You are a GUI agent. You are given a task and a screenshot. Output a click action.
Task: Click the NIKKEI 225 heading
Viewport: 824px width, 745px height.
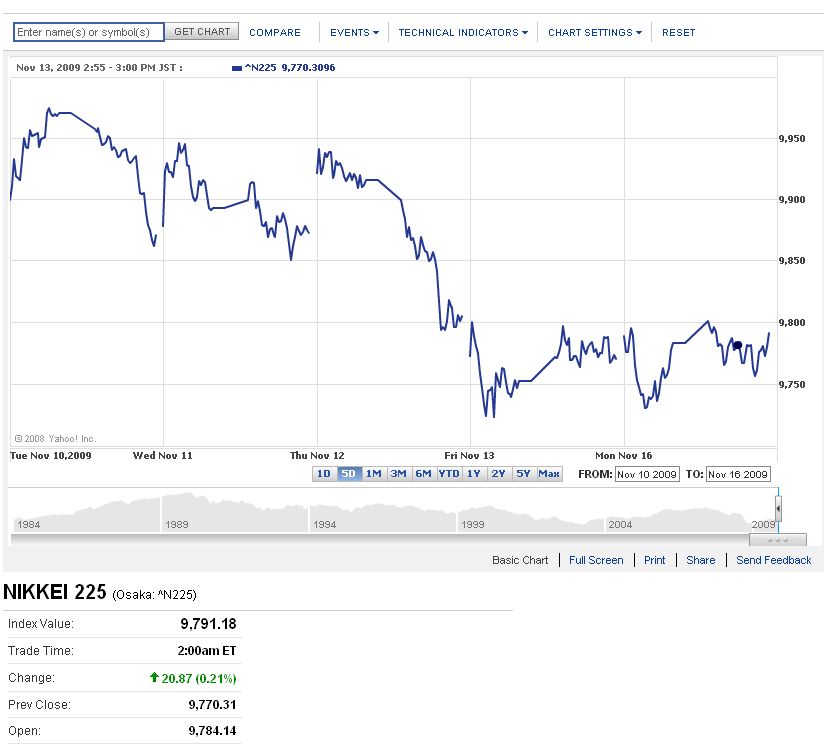coord(55,592)
